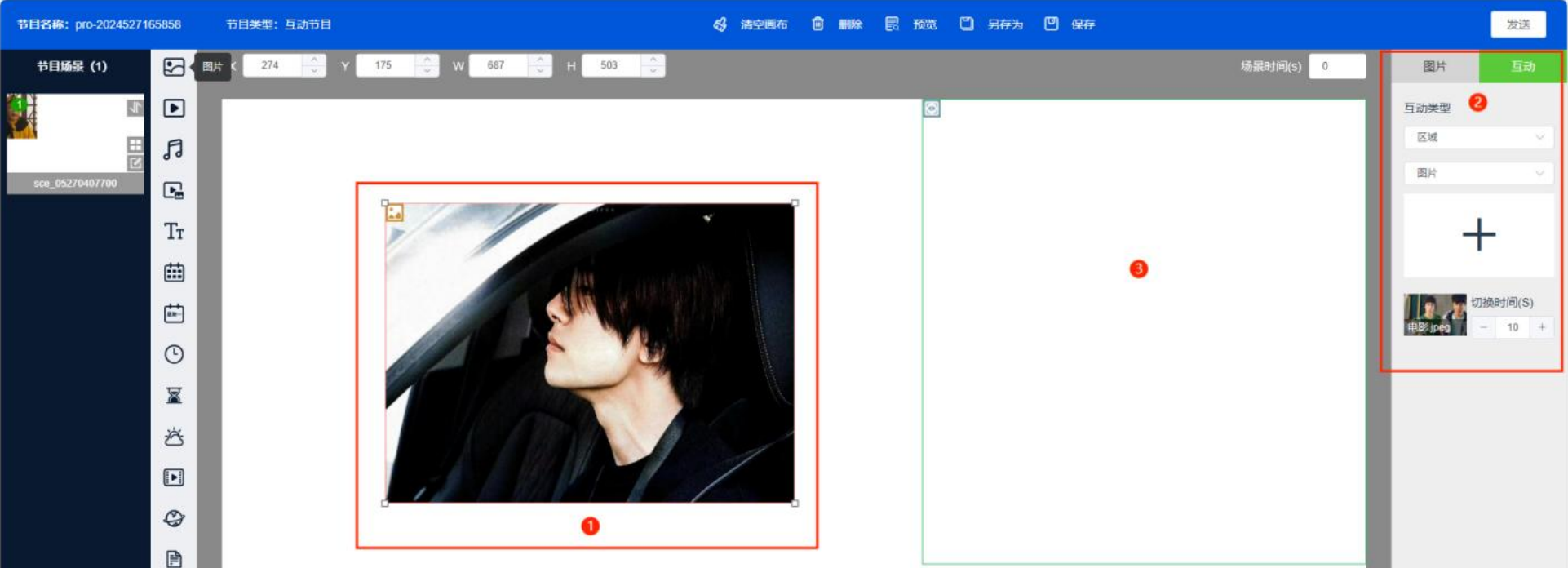Decrease switch time with minus button
This screenshot has width=1568, height=568.
pyautogui.click(x=1483, y=327)
